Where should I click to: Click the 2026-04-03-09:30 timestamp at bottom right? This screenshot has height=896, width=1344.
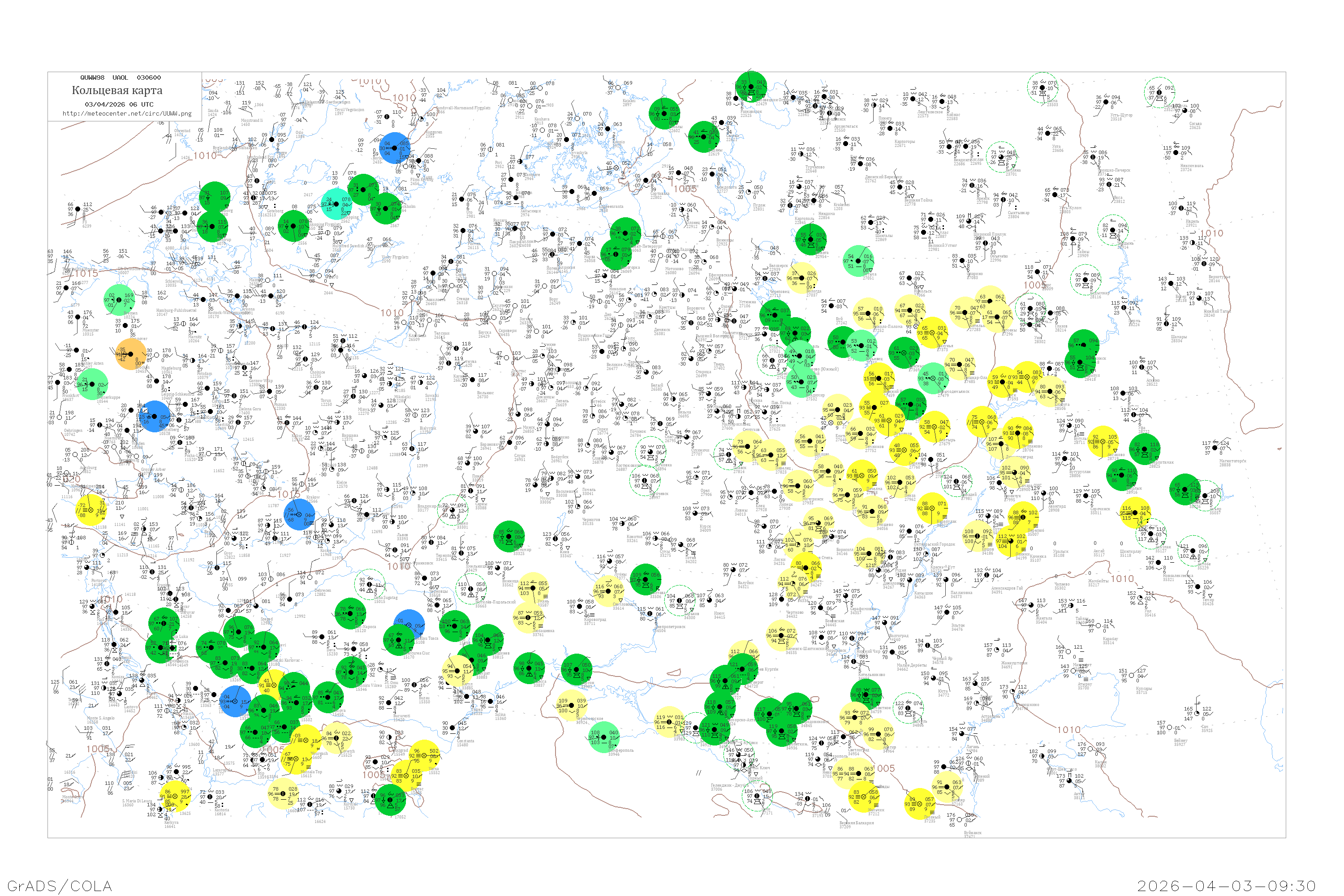tap(1226, 885)
